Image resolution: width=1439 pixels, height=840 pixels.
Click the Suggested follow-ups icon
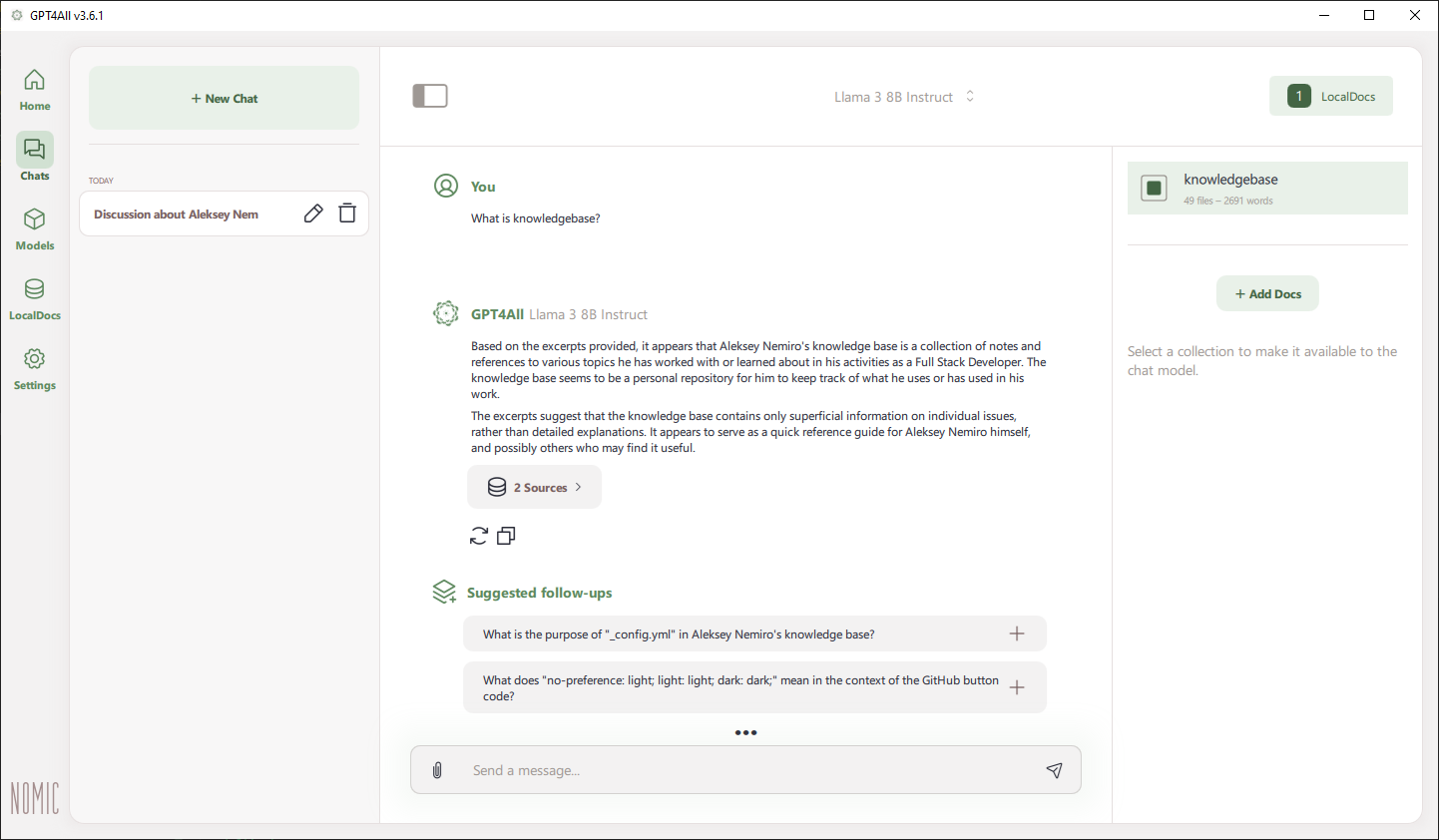pyautogui.click(x=444, y=592)
